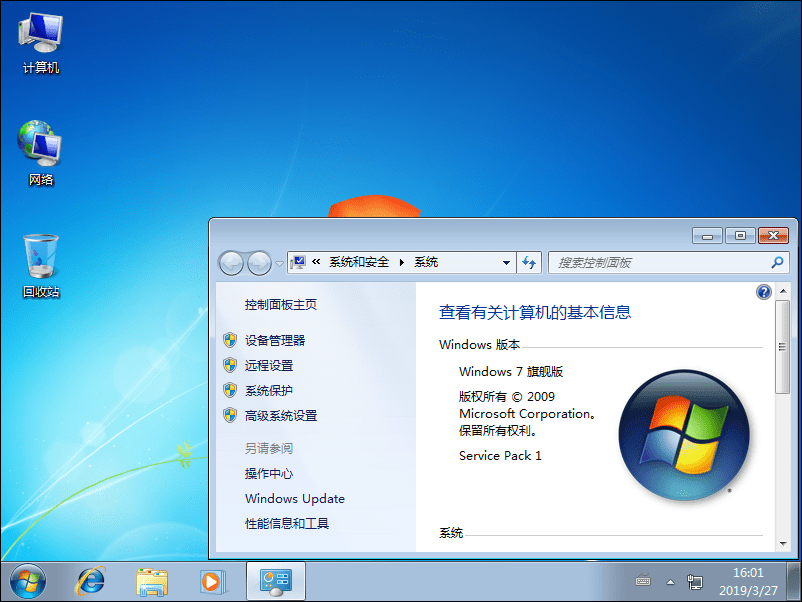
Task: Click the back navigation arrow
Action: [231, 262]
